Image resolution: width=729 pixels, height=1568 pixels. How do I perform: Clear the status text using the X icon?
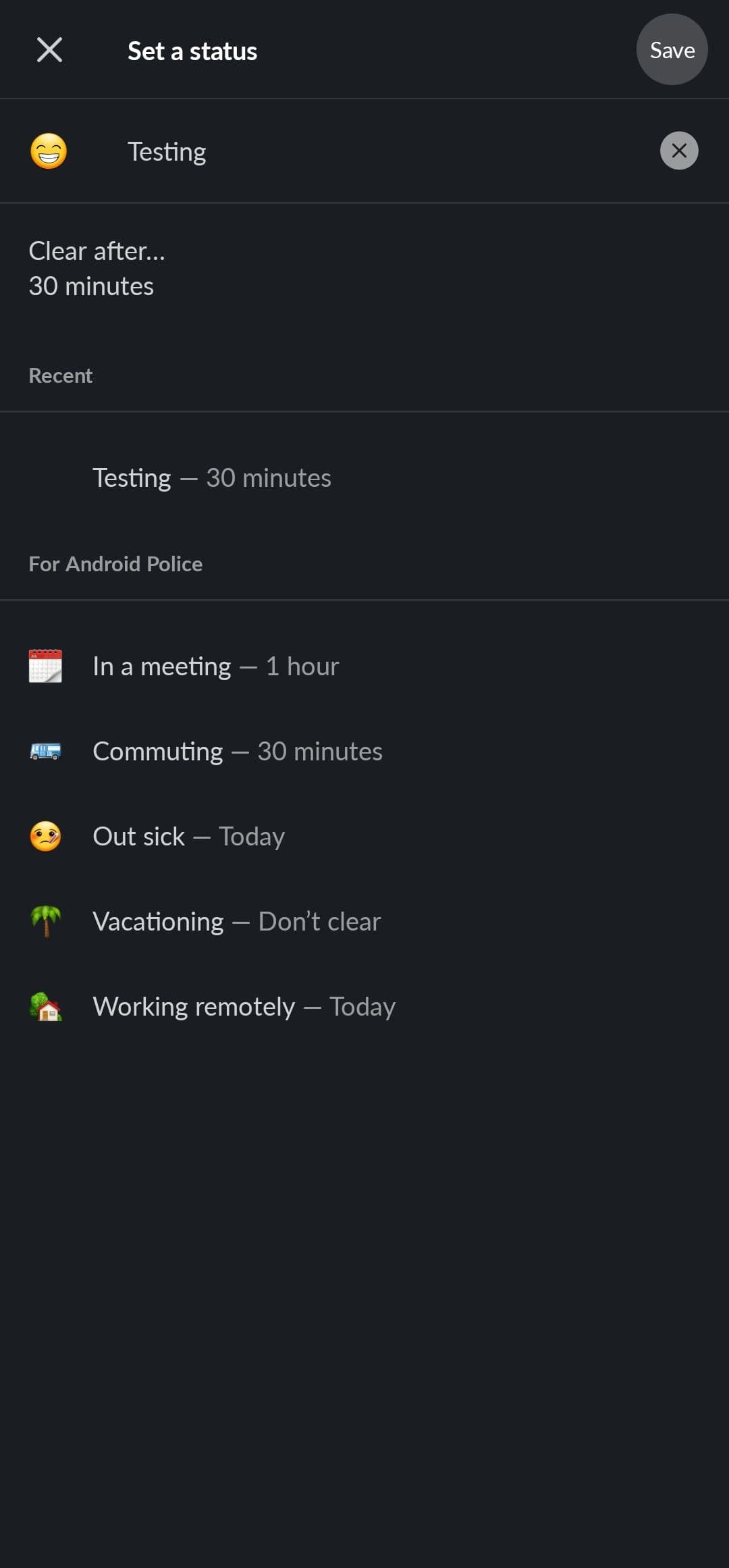[678, 151]
